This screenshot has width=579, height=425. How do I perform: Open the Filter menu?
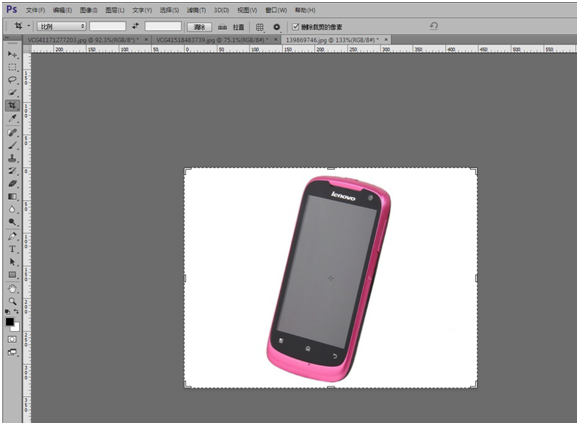click(x=196, y=10)
